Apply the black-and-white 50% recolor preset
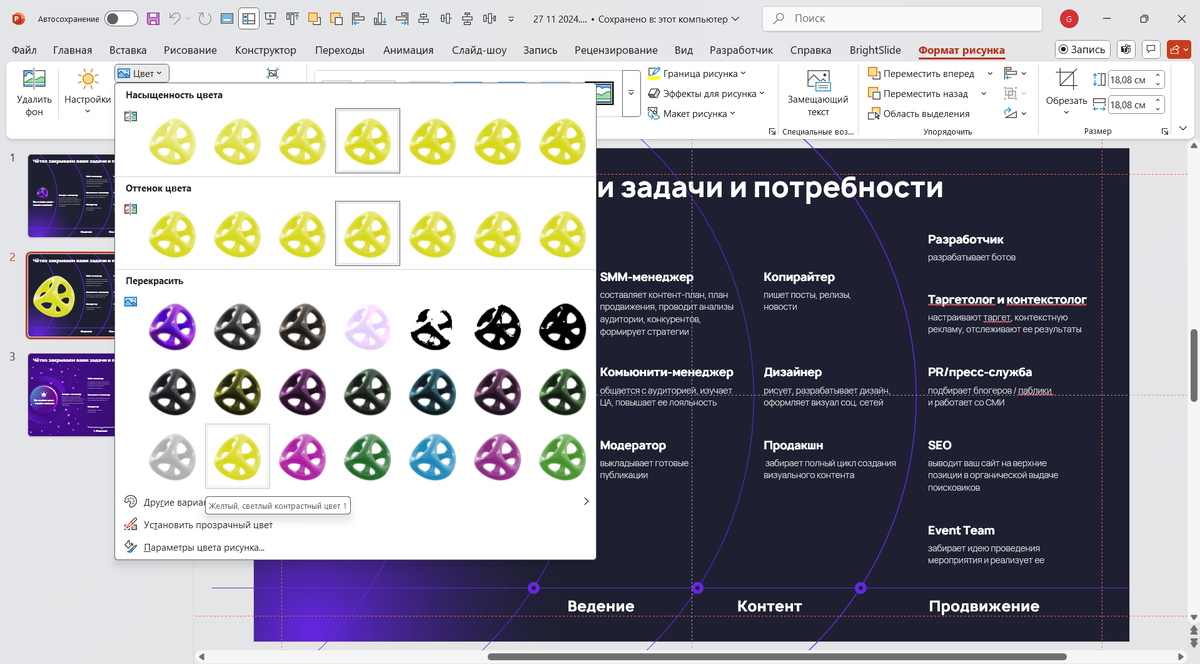Viewport: 1200px width, 664px height. (498, 325)
